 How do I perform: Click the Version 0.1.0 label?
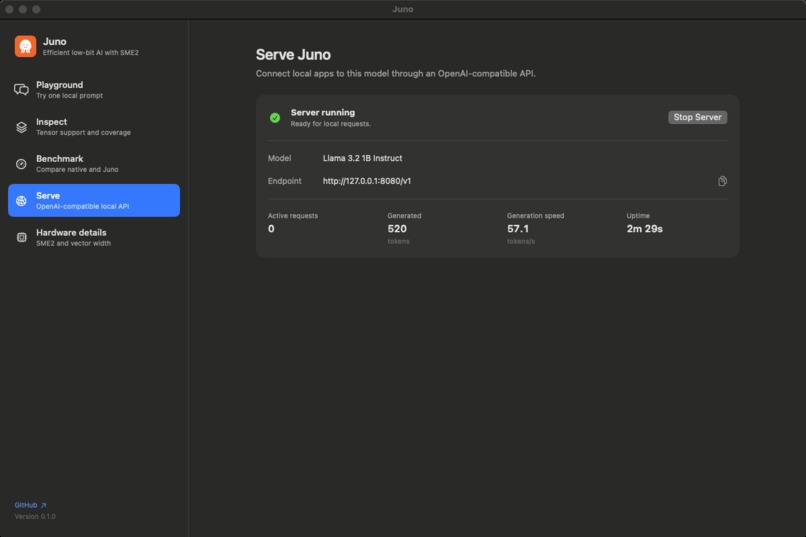coord(35,516)
